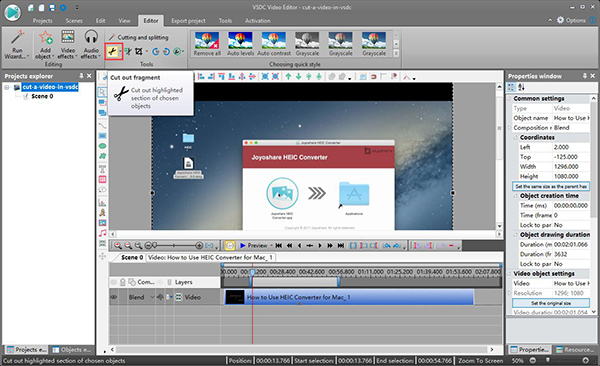The height and width of the screenshot is (366, 600).
Task: Open the dropdown arrow beside the Cut tool
Action: click(x=121, y=51)
